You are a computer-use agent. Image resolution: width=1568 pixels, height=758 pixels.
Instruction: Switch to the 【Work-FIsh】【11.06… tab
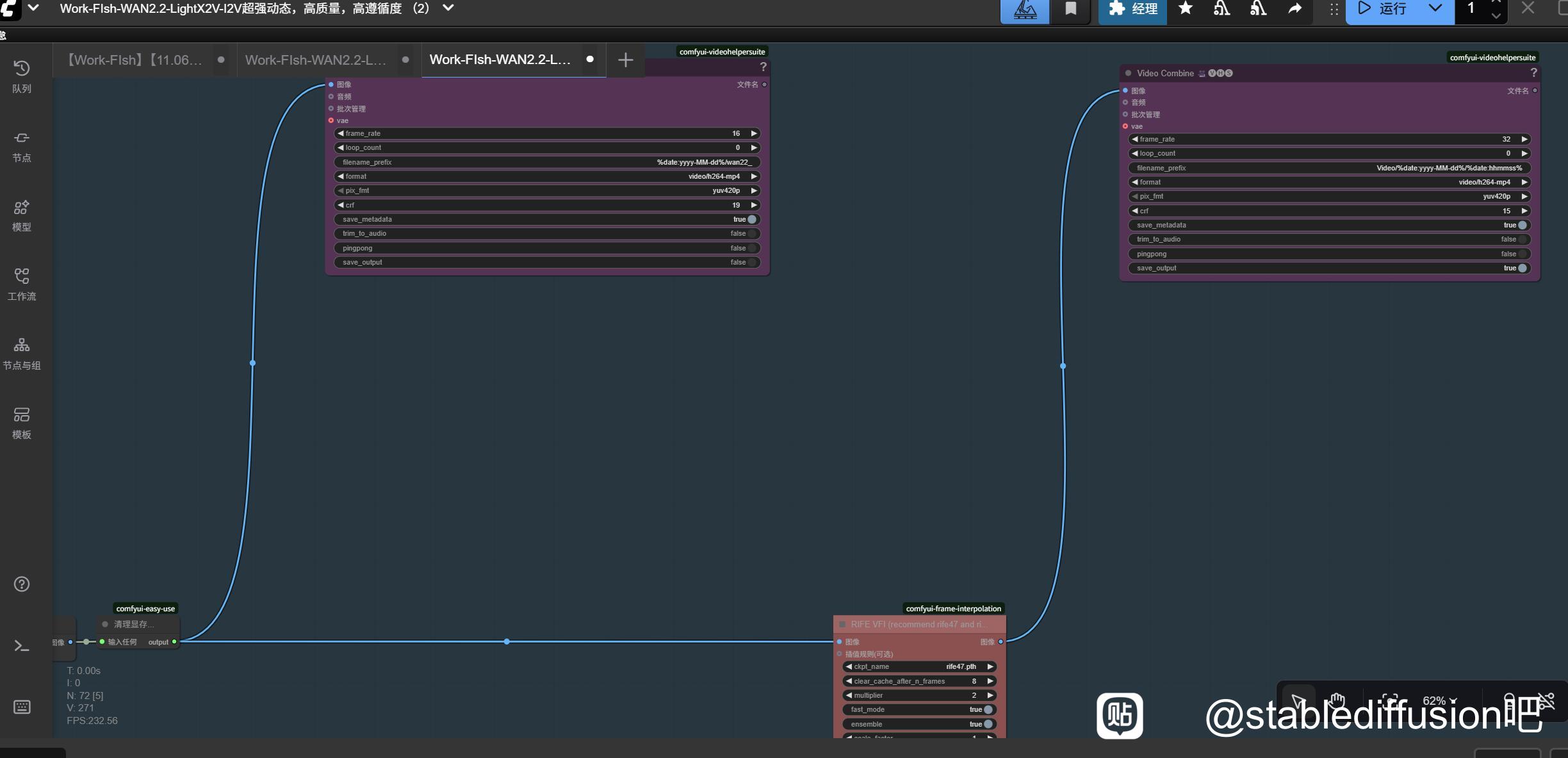135,60
